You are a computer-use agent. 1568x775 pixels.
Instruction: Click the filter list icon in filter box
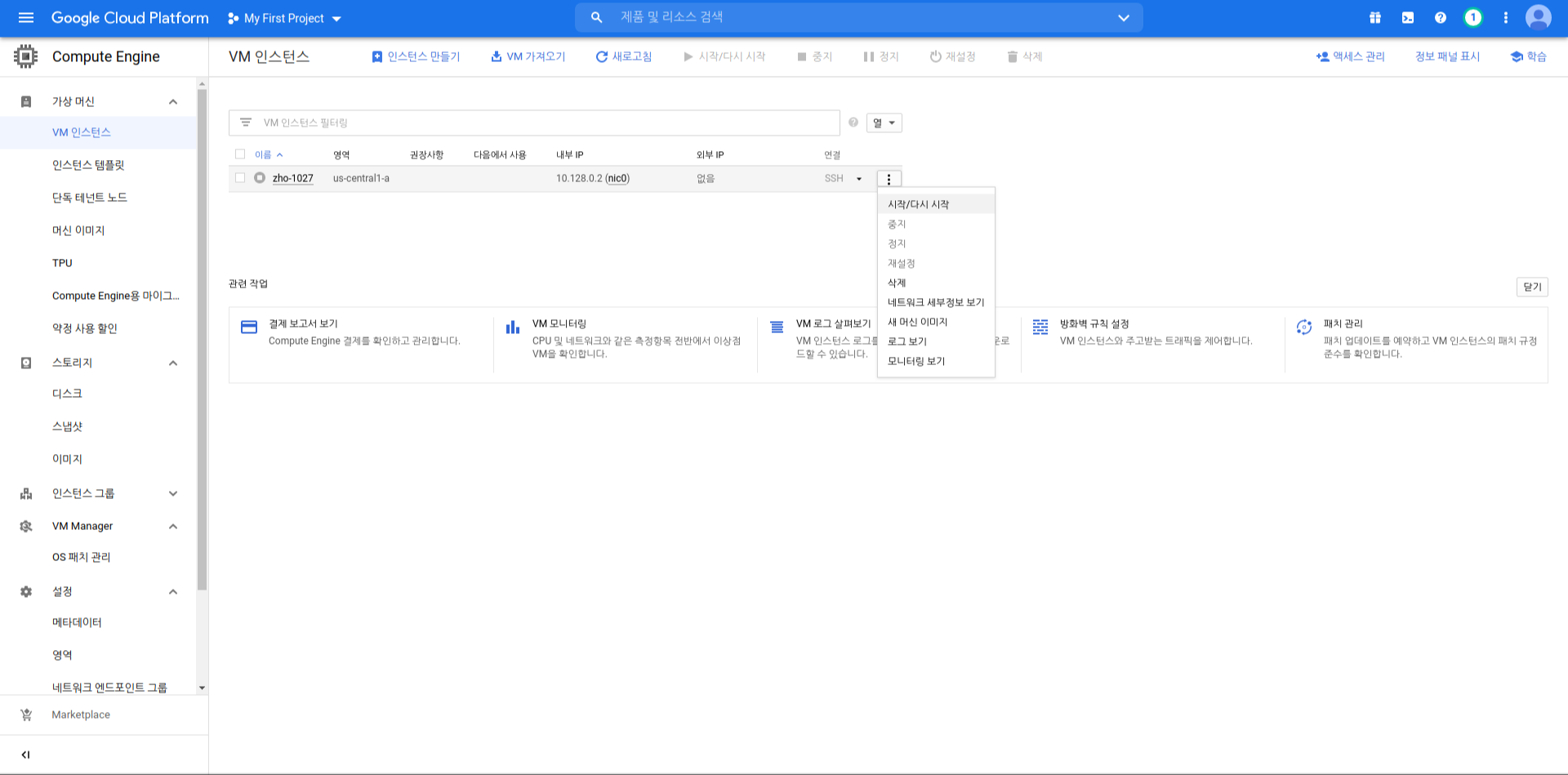246,122
